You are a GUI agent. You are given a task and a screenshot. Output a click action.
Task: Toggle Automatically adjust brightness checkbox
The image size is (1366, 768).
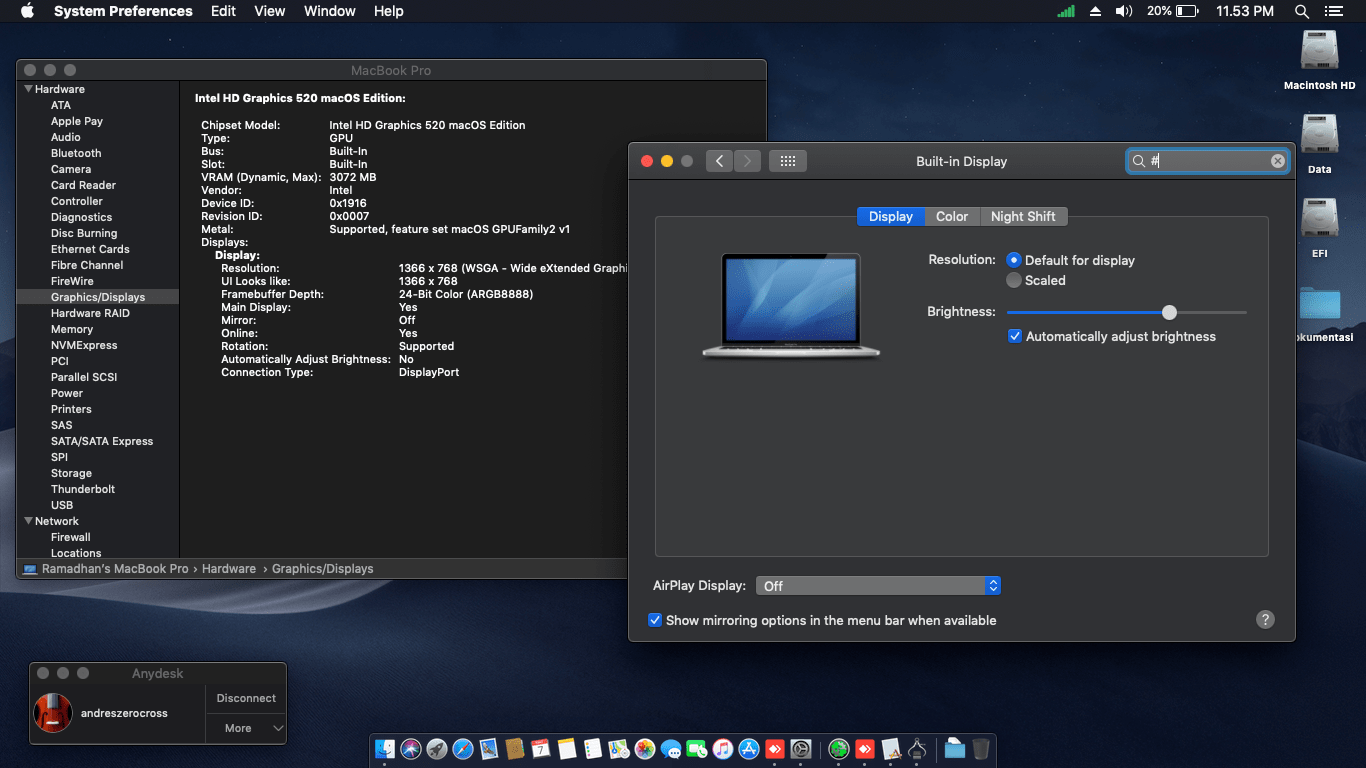click(x=1015, y=336)
